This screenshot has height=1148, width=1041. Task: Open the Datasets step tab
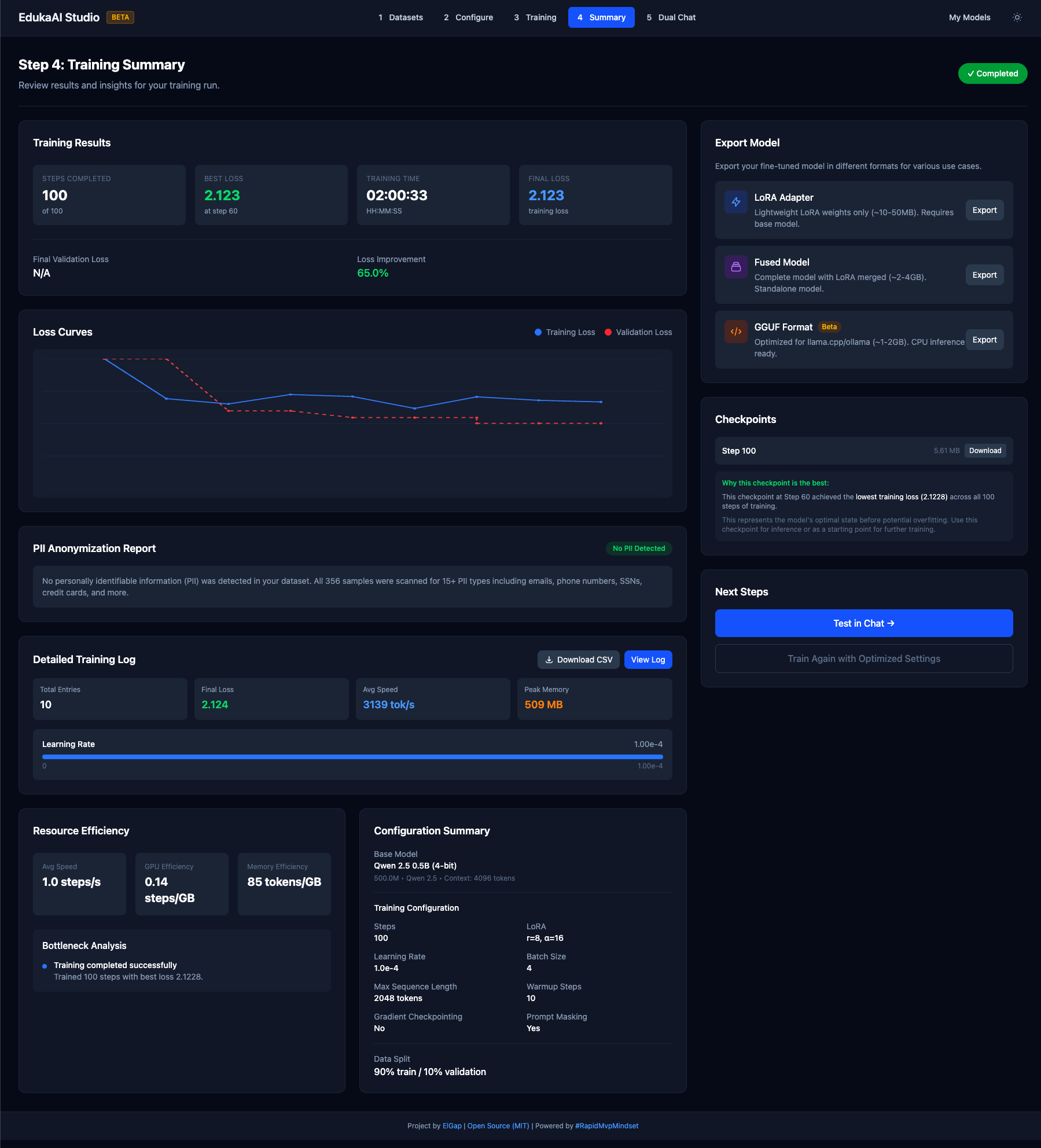coord(400,17)
